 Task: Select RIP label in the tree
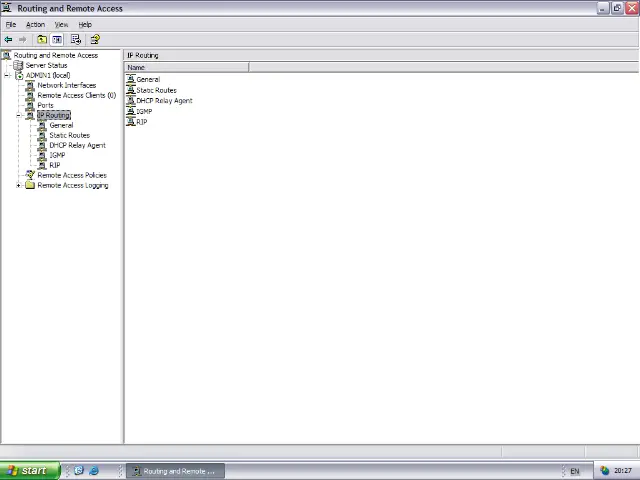pos(55,165)
